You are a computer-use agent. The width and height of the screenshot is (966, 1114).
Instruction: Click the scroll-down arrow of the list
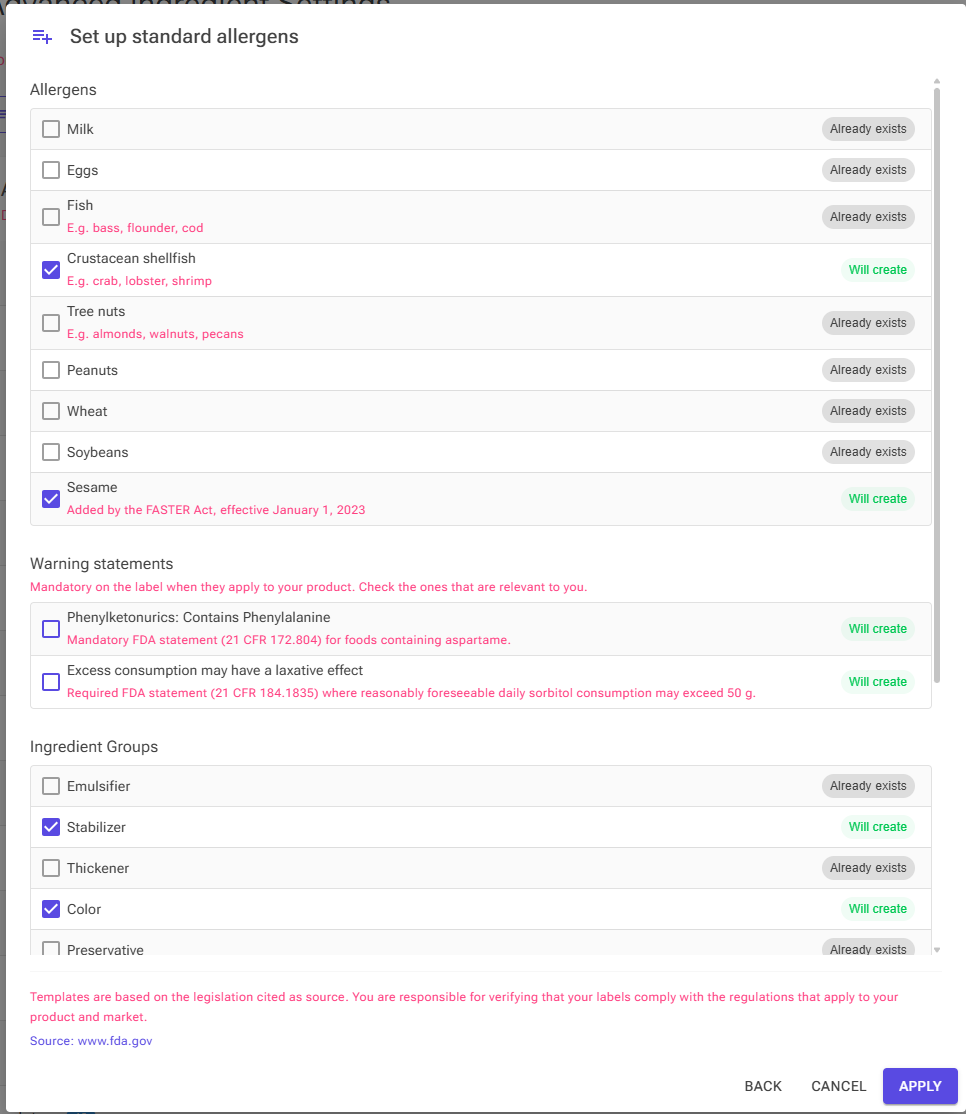pyautogui.click(x=937, y=950)
